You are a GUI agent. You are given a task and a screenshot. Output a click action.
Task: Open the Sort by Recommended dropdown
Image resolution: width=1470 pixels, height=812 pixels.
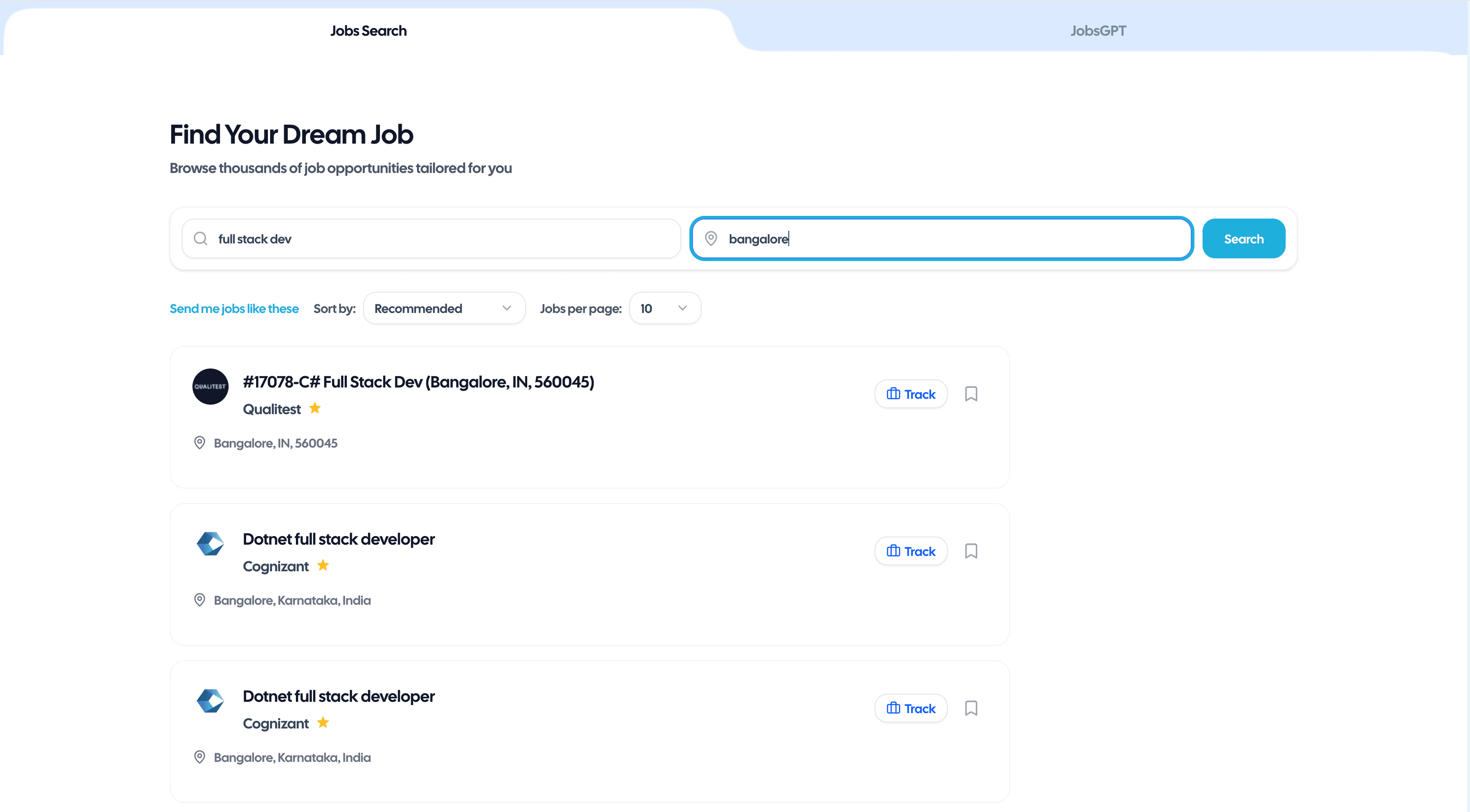pos(444,308)
